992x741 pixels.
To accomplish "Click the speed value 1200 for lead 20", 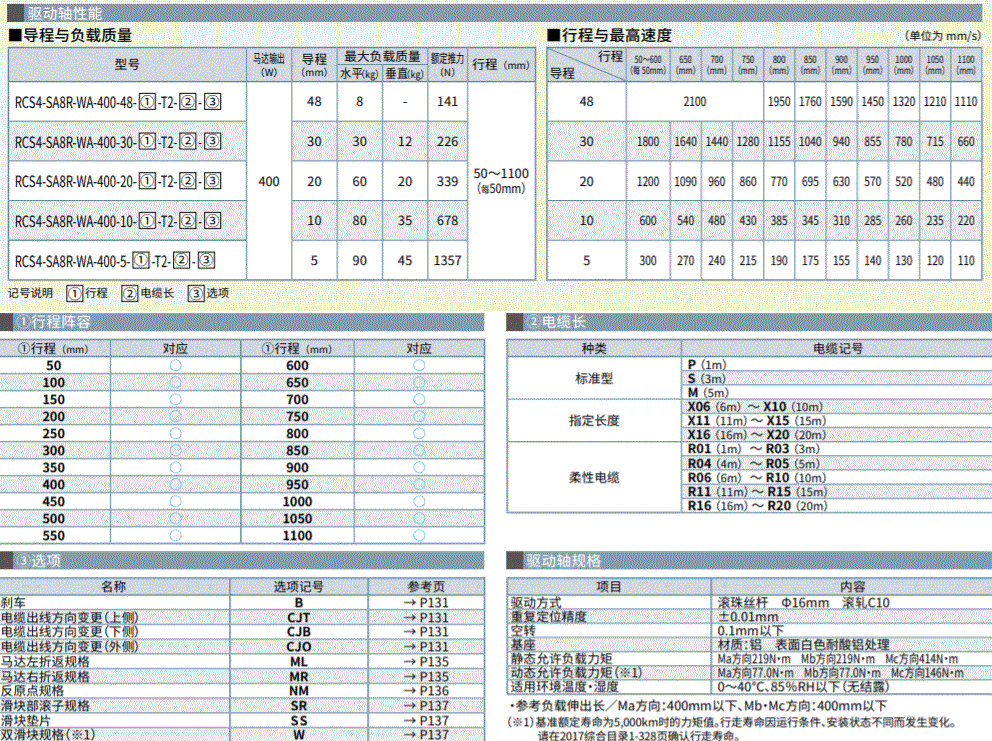I will 648,182.
